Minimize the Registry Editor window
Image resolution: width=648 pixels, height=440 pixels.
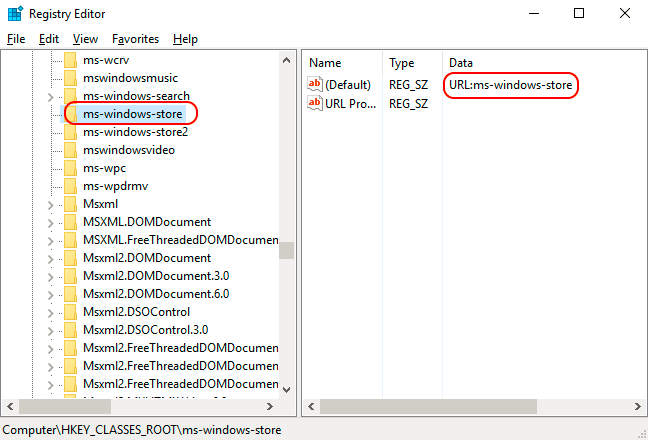[x=534, y=14]
